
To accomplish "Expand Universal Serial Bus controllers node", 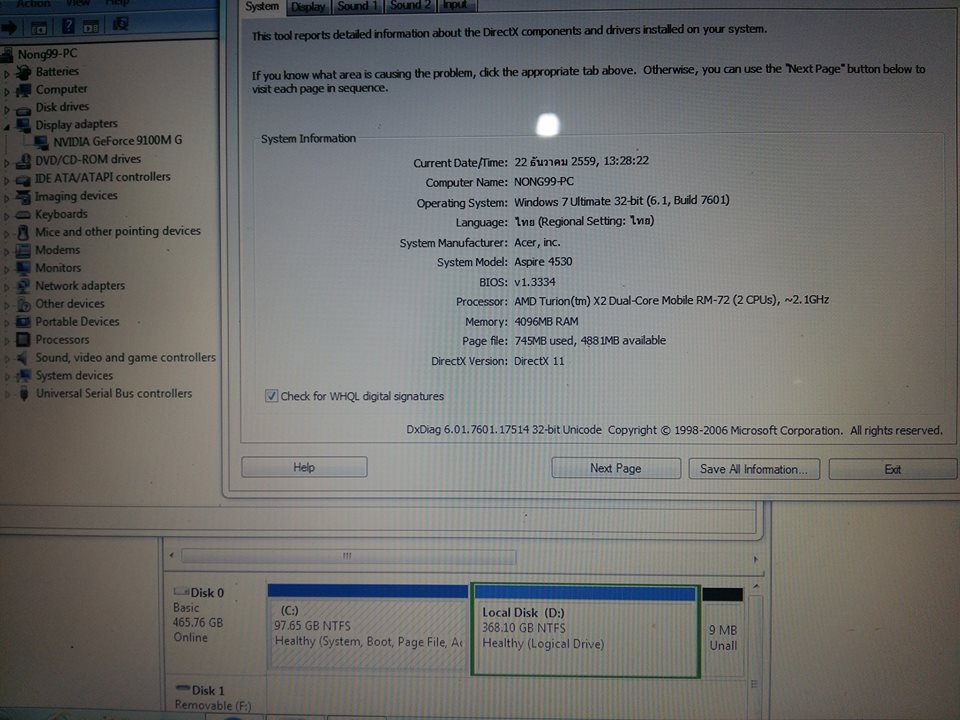I will 7,395.
